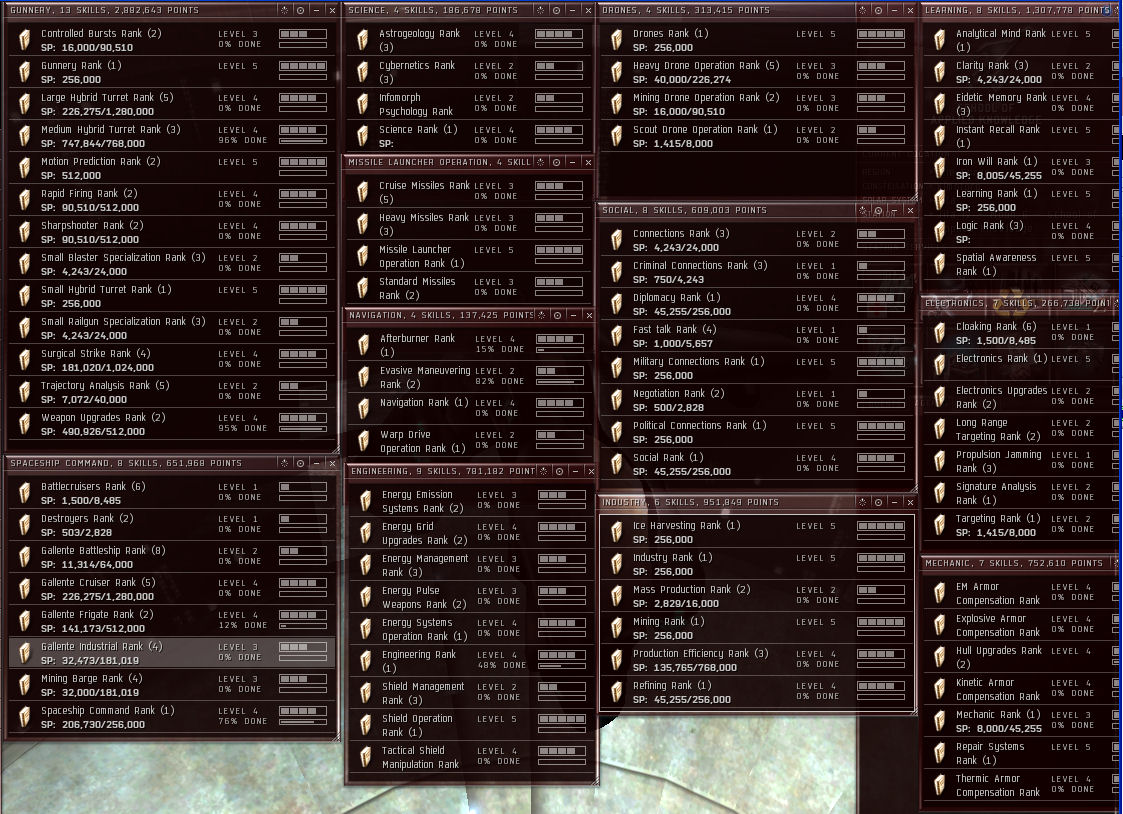Click the Connections skill book icon
Screen dimensions: 1123x814
pyautogui.click(x=617, y=240)
